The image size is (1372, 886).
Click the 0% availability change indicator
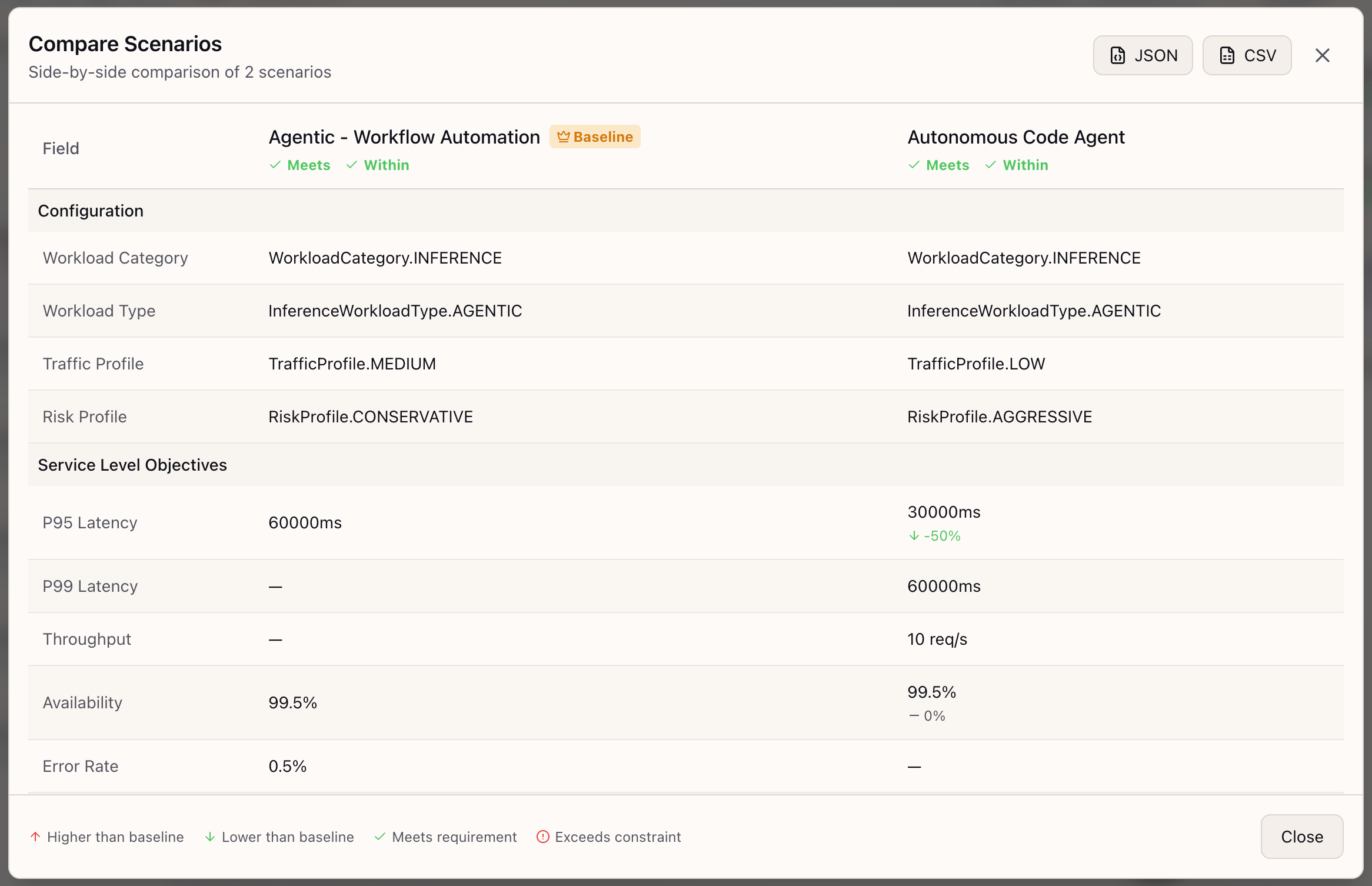pyautogui.click(x=927, y=716)
